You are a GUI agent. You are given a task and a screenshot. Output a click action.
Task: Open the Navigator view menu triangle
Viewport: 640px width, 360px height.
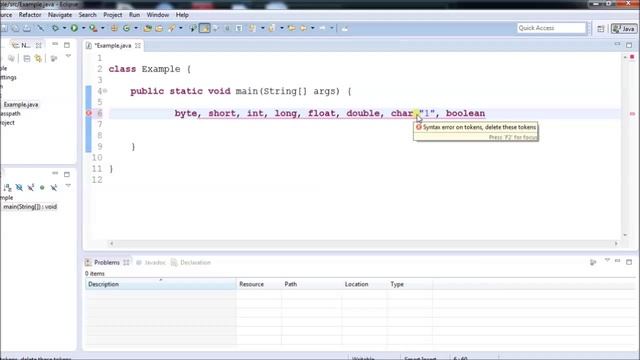point(68,56)
